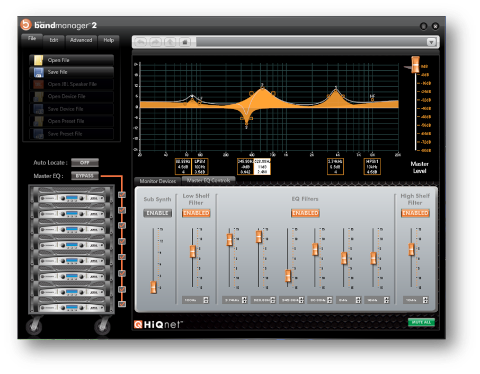Click the Sub Synth ENABLE button

(x=157, y=213)
